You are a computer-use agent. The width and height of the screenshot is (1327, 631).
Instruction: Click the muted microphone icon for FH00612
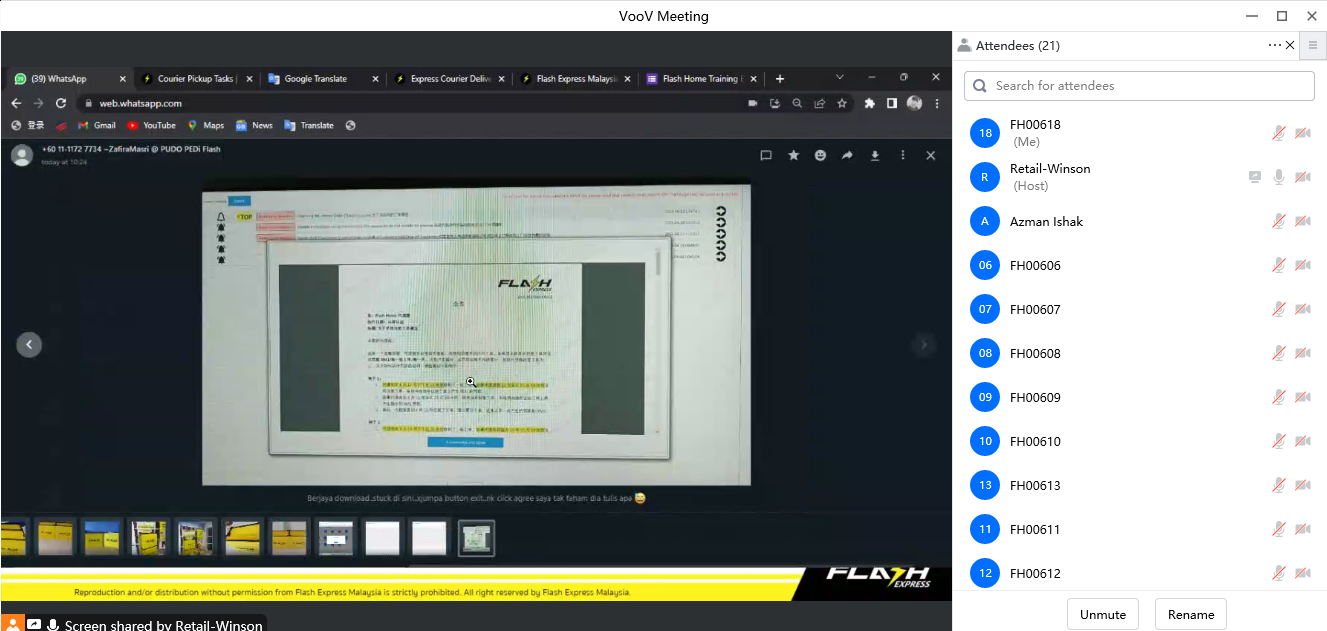[x=1279, y=573]
